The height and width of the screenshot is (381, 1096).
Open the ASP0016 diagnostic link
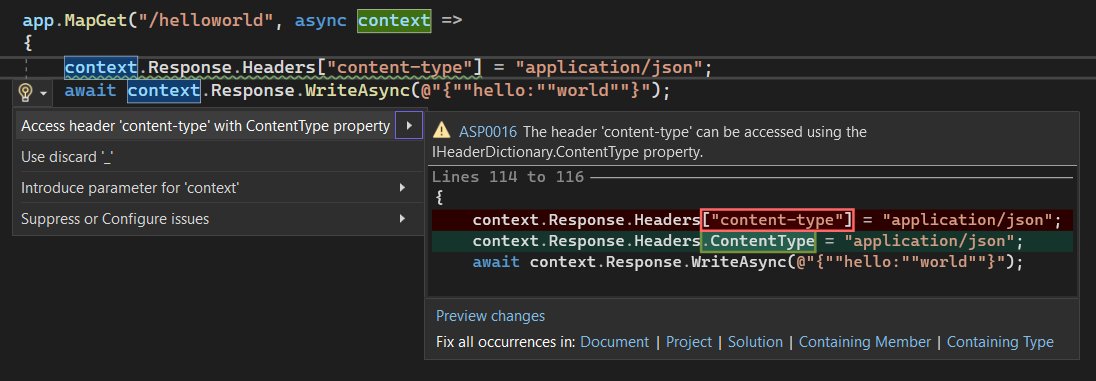(x=488, y=131)
